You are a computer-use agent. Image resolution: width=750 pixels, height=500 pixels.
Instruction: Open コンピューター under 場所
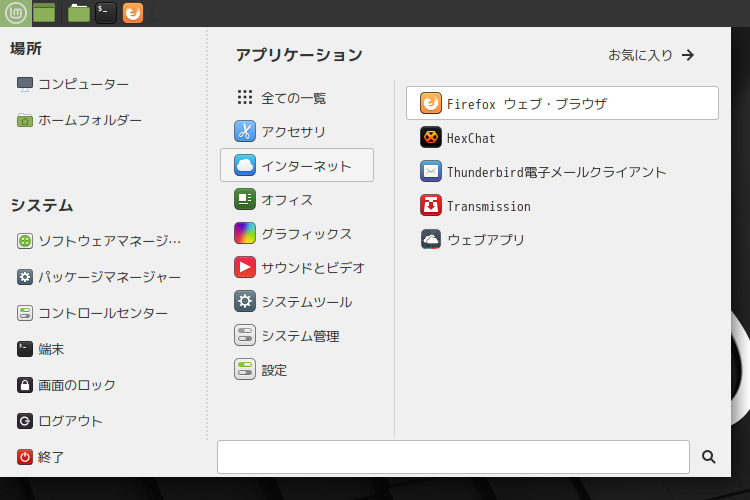click(73, 84)
